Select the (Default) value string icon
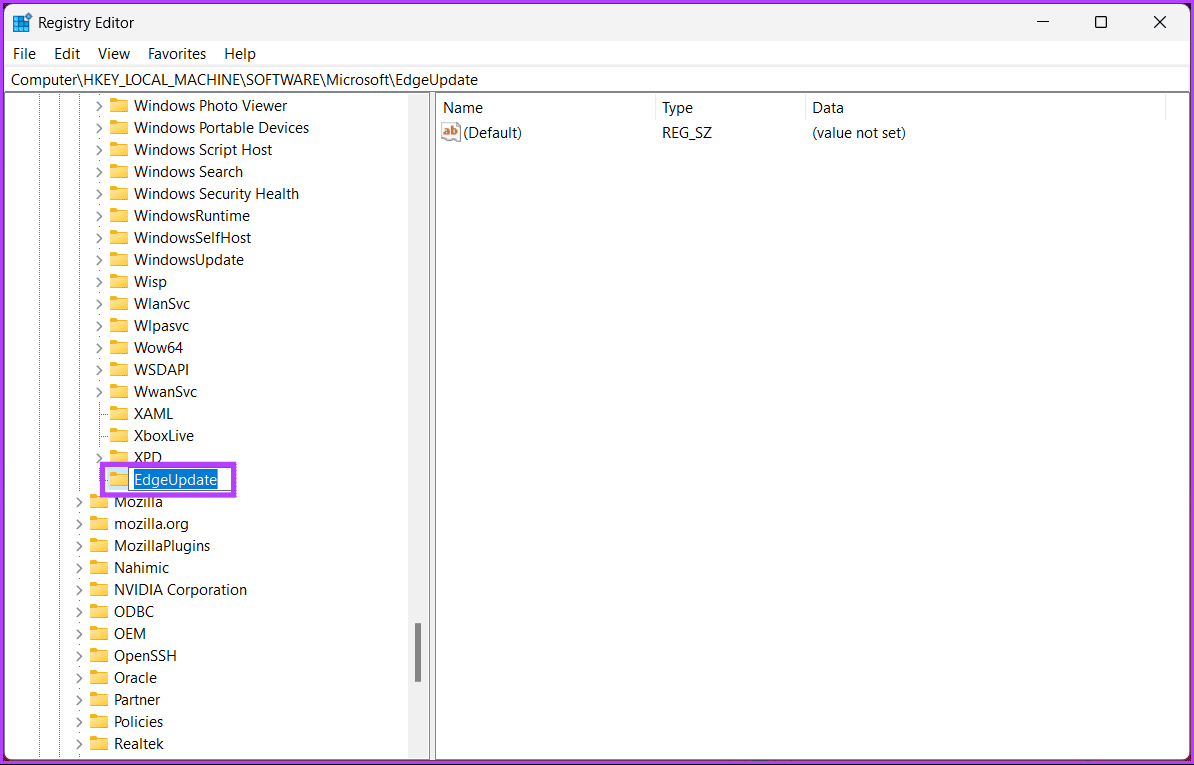Image resolution: width=1194 pixels, height=765 pixels. click(451, 132)
